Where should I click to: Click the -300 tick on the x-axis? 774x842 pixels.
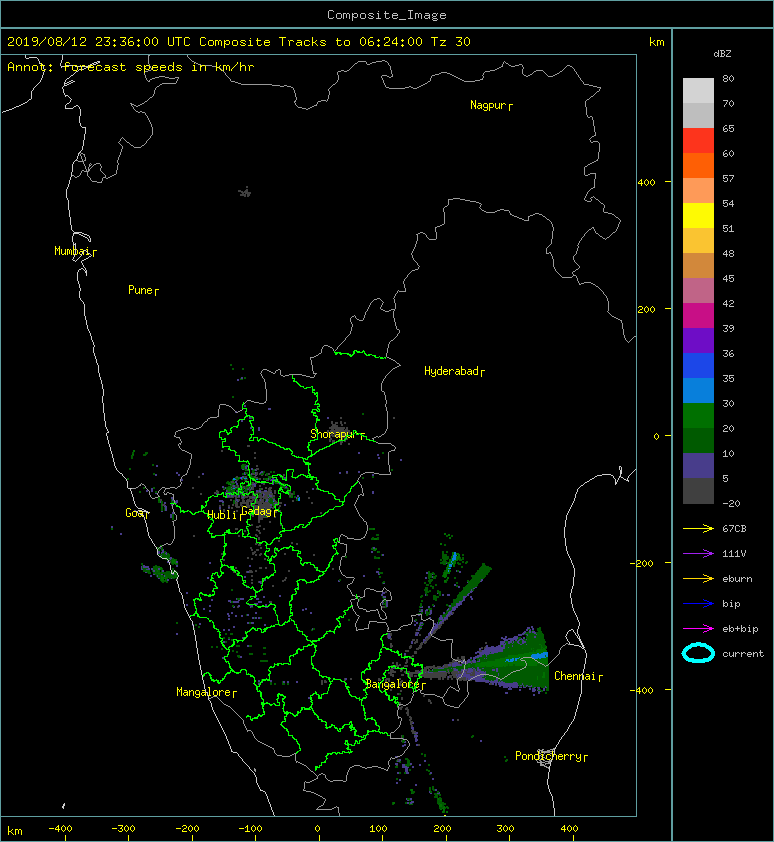(123, 829)
